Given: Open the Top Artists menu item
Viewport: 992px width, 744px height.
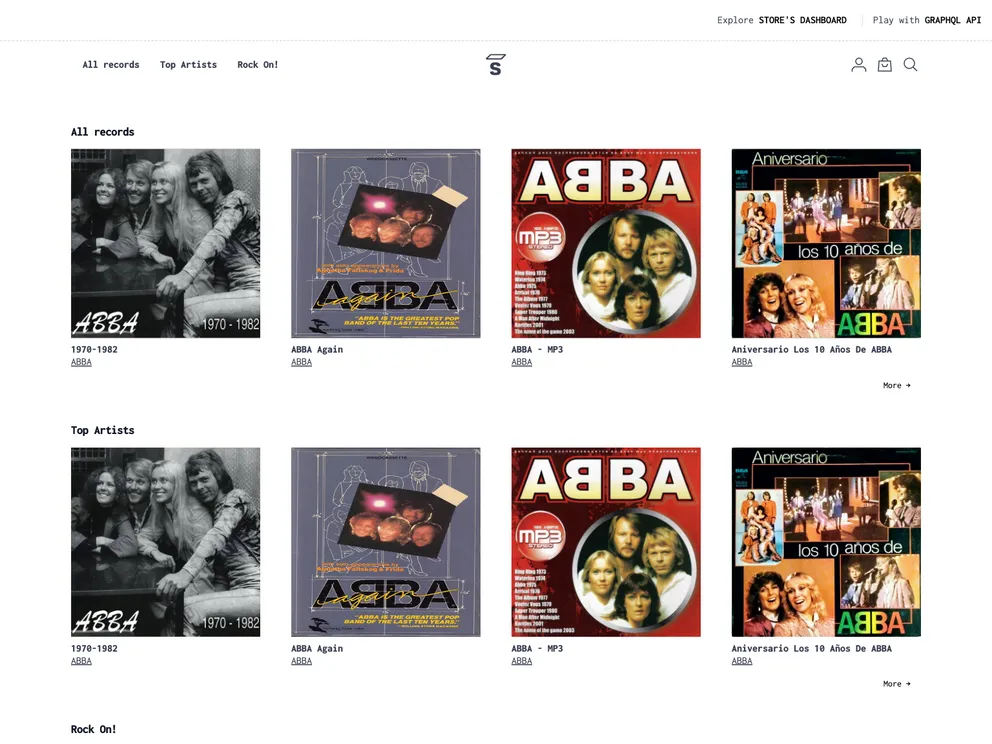Looking at the screenshot, I should tap(189, 65).
